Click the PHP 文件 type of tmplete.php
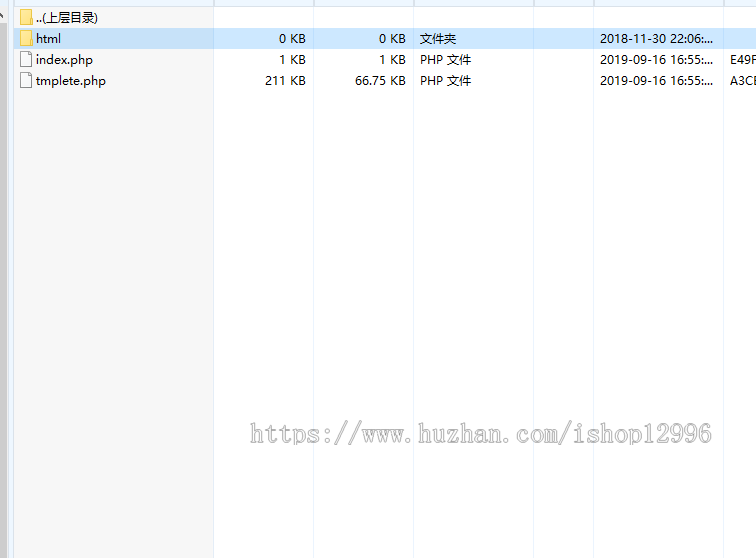Image resolution: width=756 pixels, height=558 pixels. click(446, 81)
